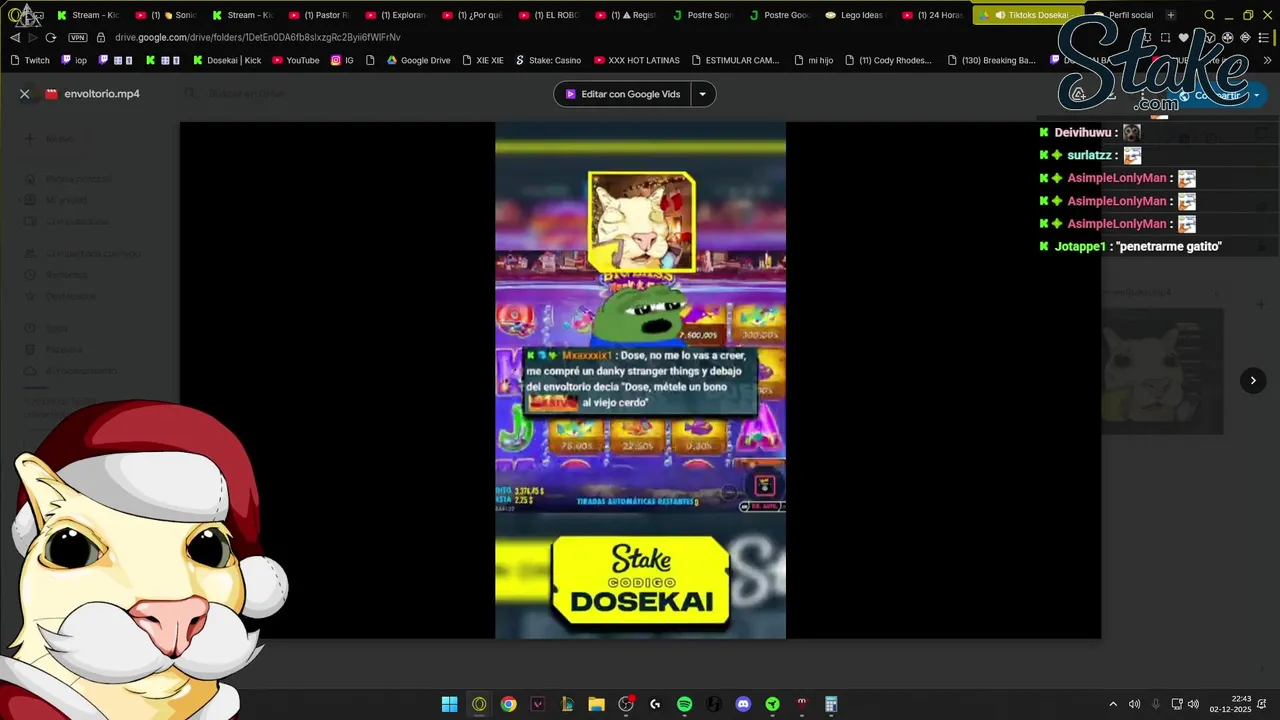
Task: Switch to EL ROBO YouTube tab
Action: point(548,15)
